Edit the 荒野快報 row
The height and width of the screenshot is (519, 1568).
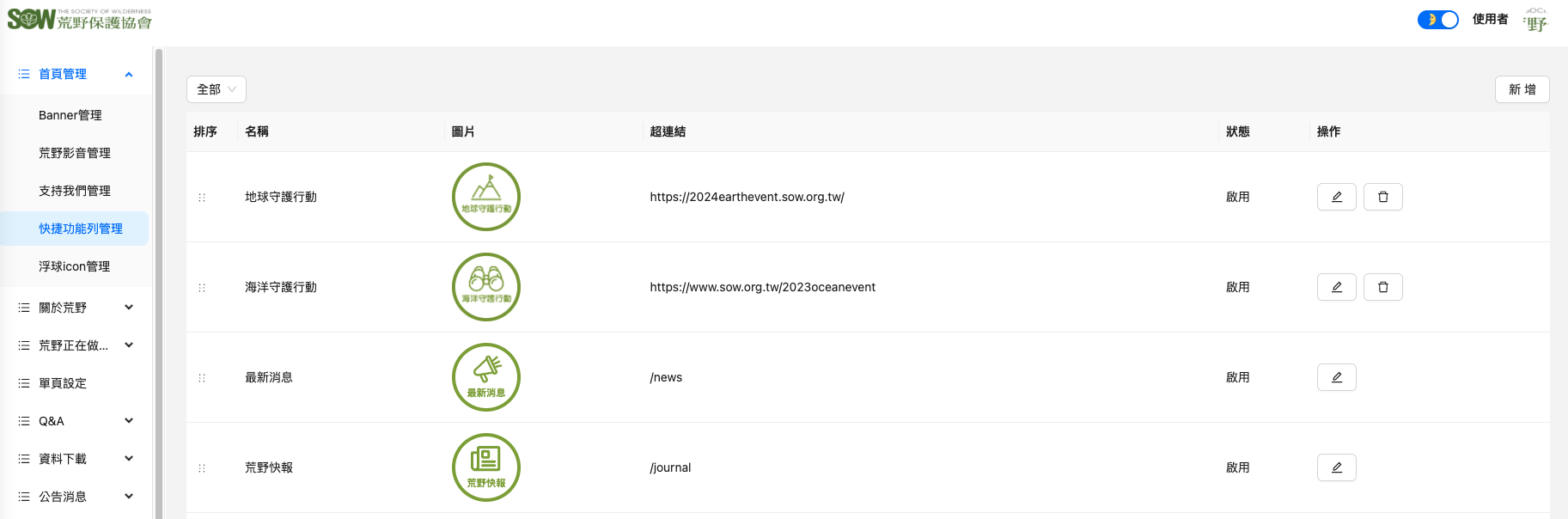coord(1336,467)
